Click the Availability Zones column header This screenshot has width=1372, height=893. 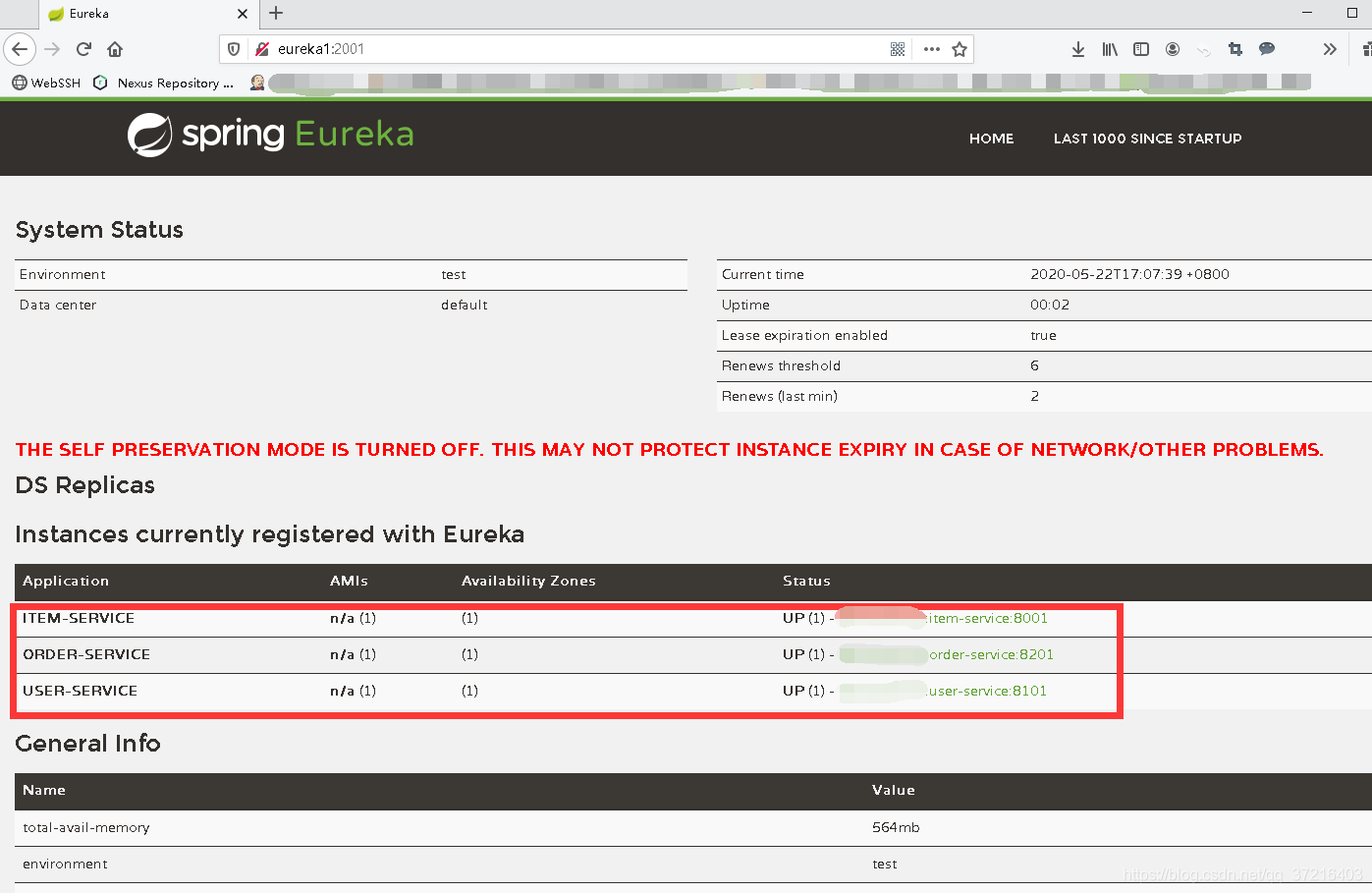(x=528, y=582)
